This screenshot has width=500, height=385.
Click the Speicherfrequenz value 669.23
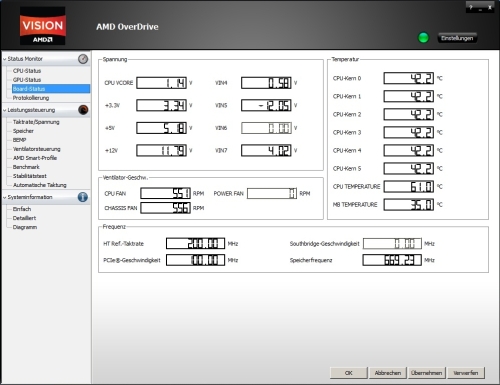coord(392,260)
